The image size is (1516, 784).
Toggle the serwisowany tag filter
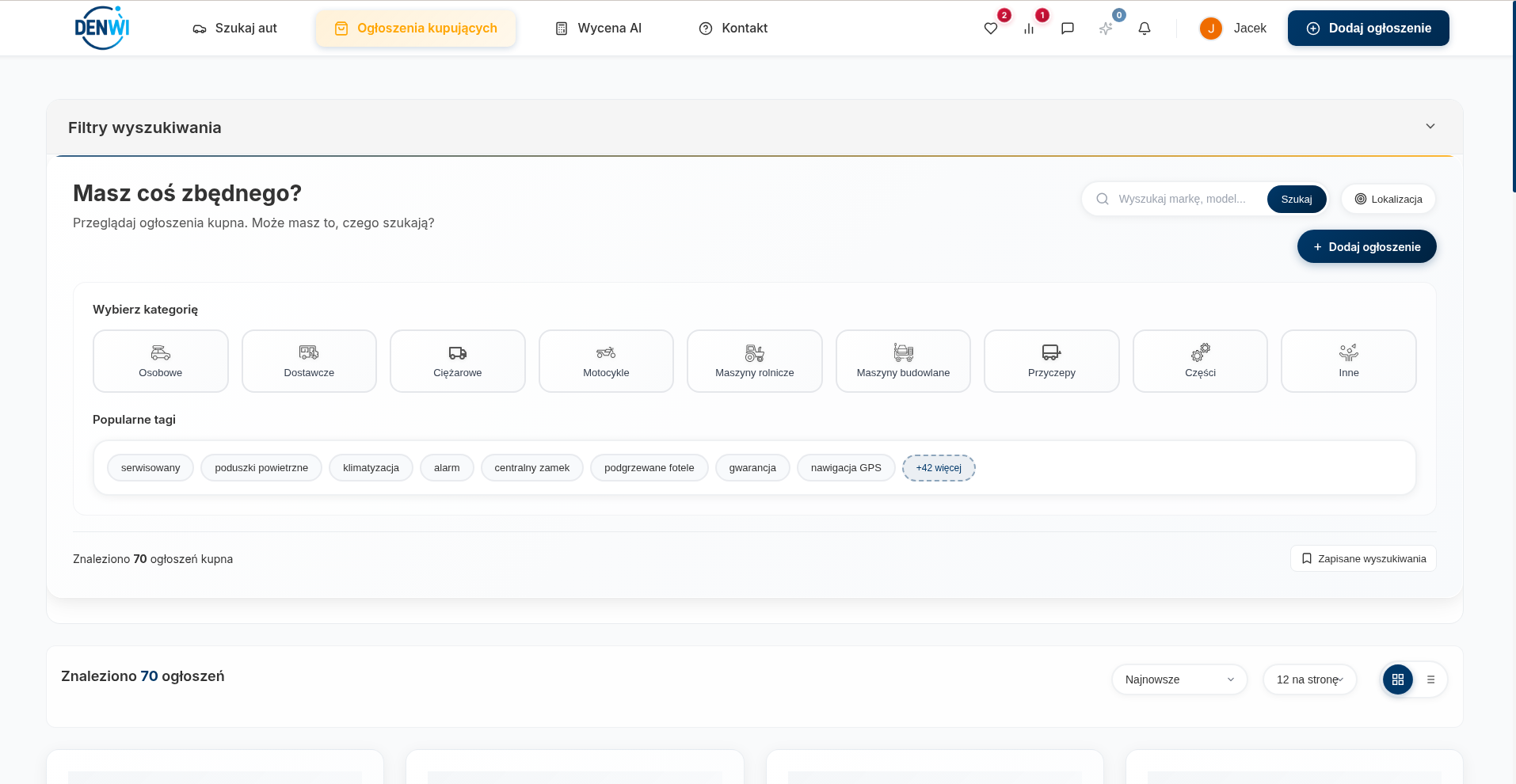tap(150, 467)
